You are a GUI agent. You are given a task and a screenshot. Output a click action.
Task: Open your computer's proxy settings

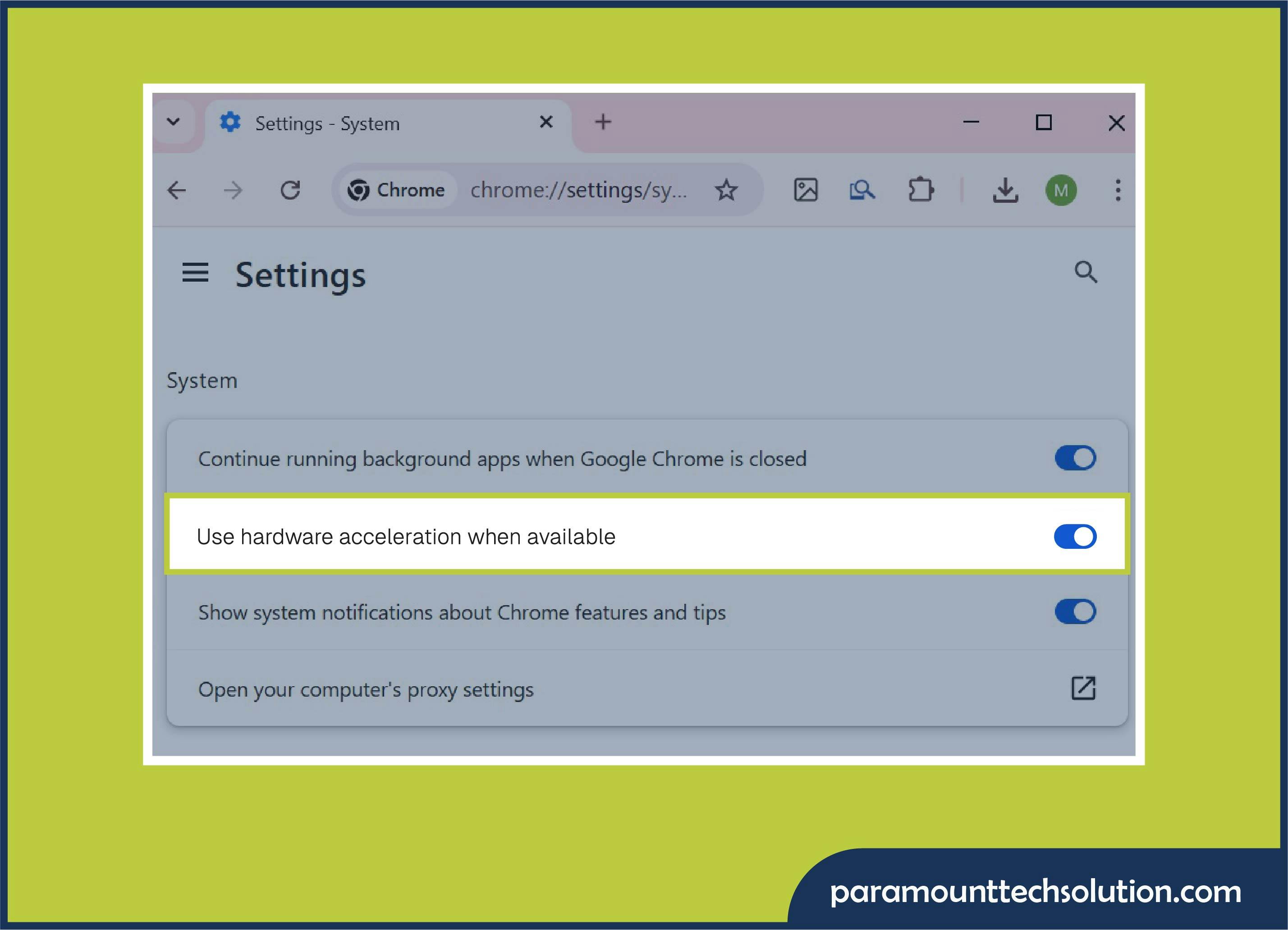1084,688
